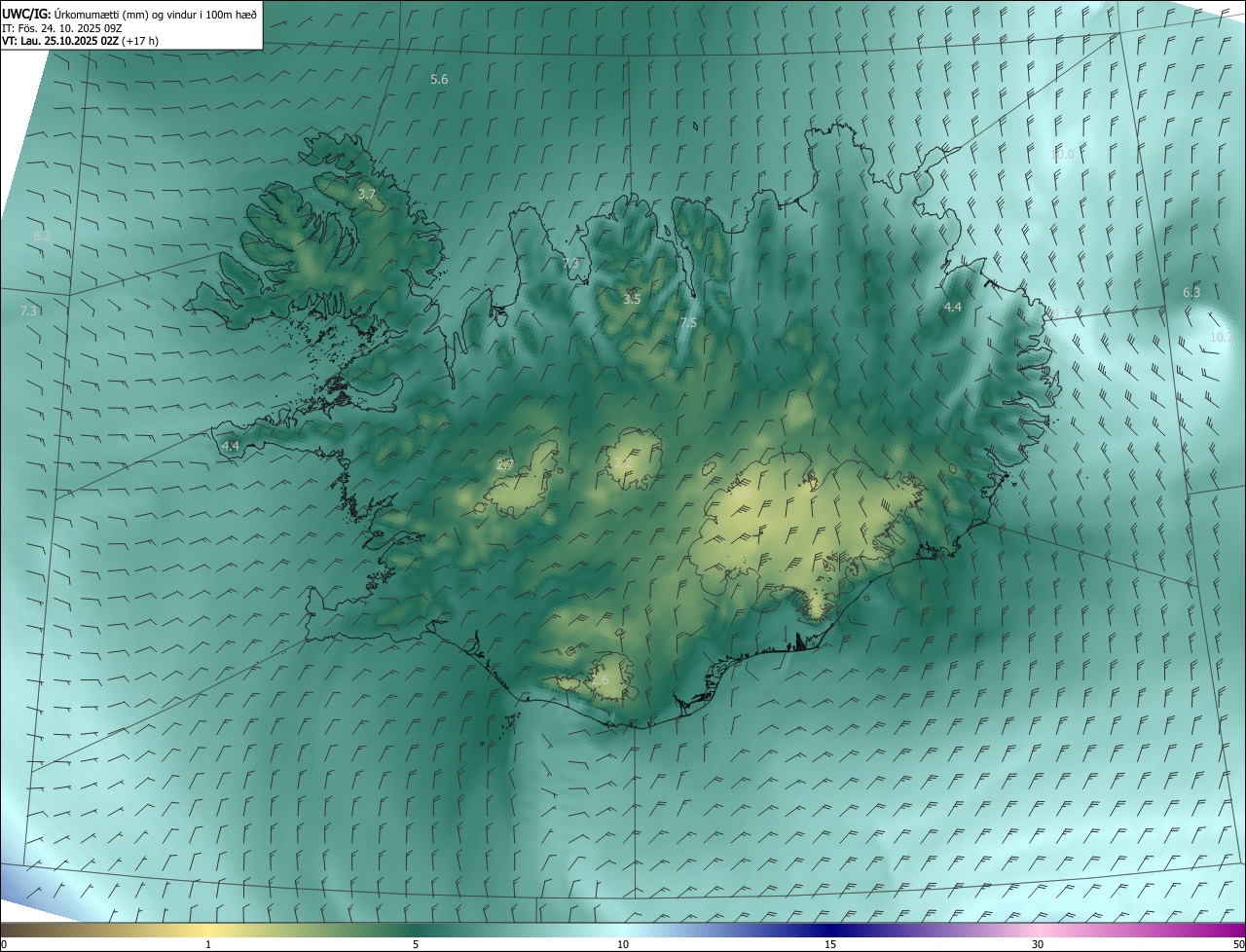The image size is (1246, 952).
Task: Click the colorbar tick labeled 15
Action: [x=830, y=944]
